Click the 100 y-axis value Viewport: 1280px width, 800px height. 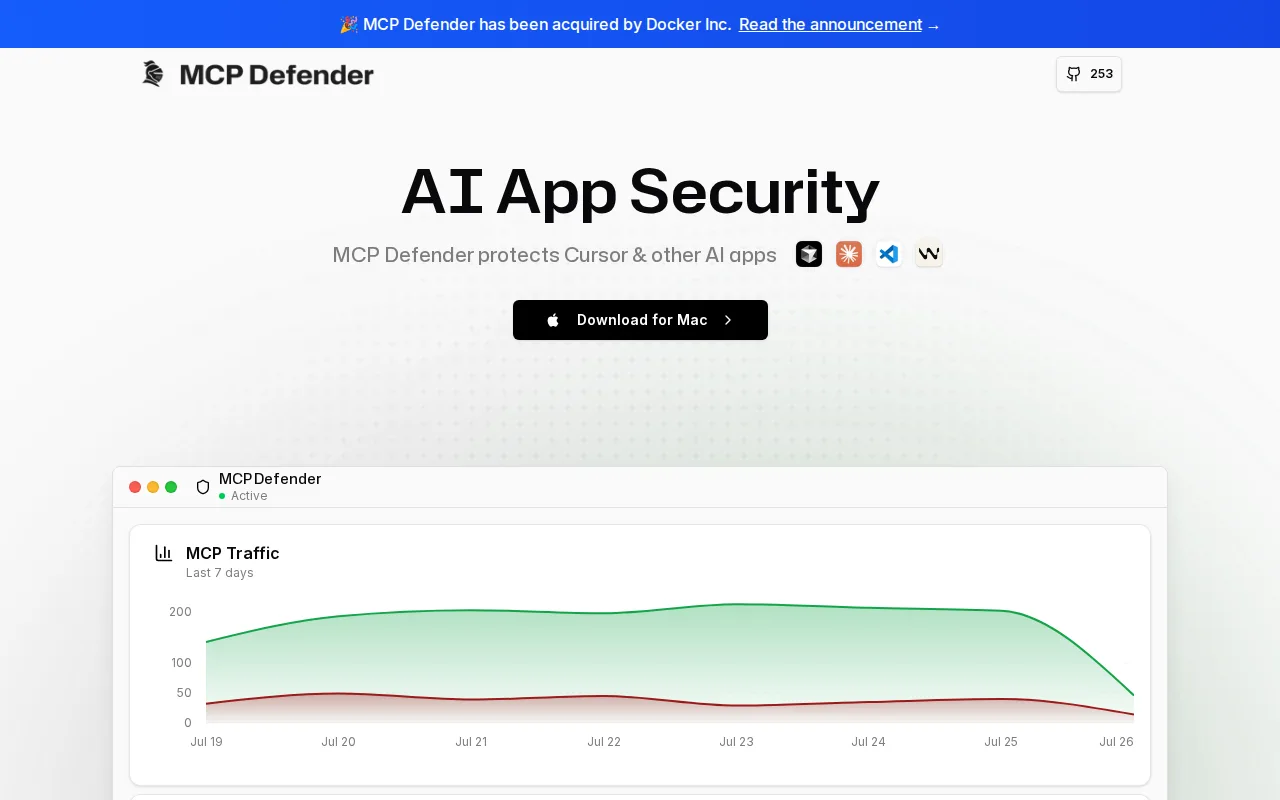pyautogui.click(x=181, y=663)
